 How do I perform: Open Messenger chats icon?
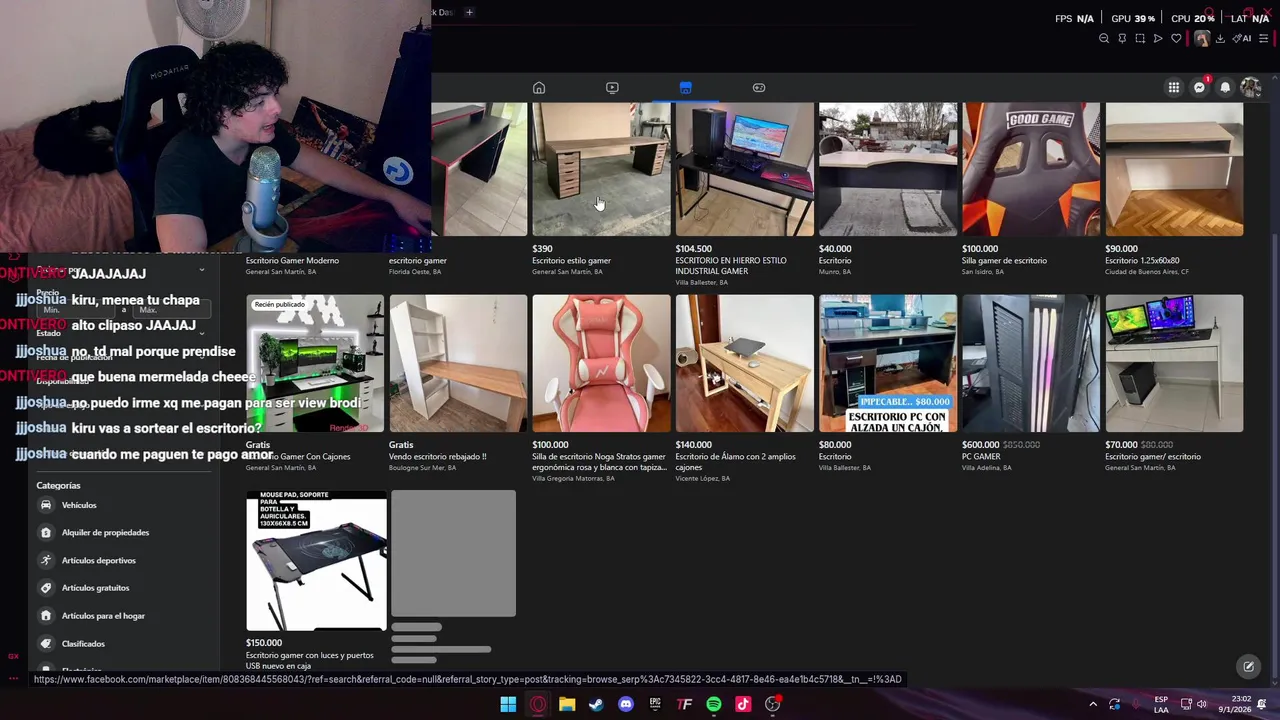[x=1199, y=88]
